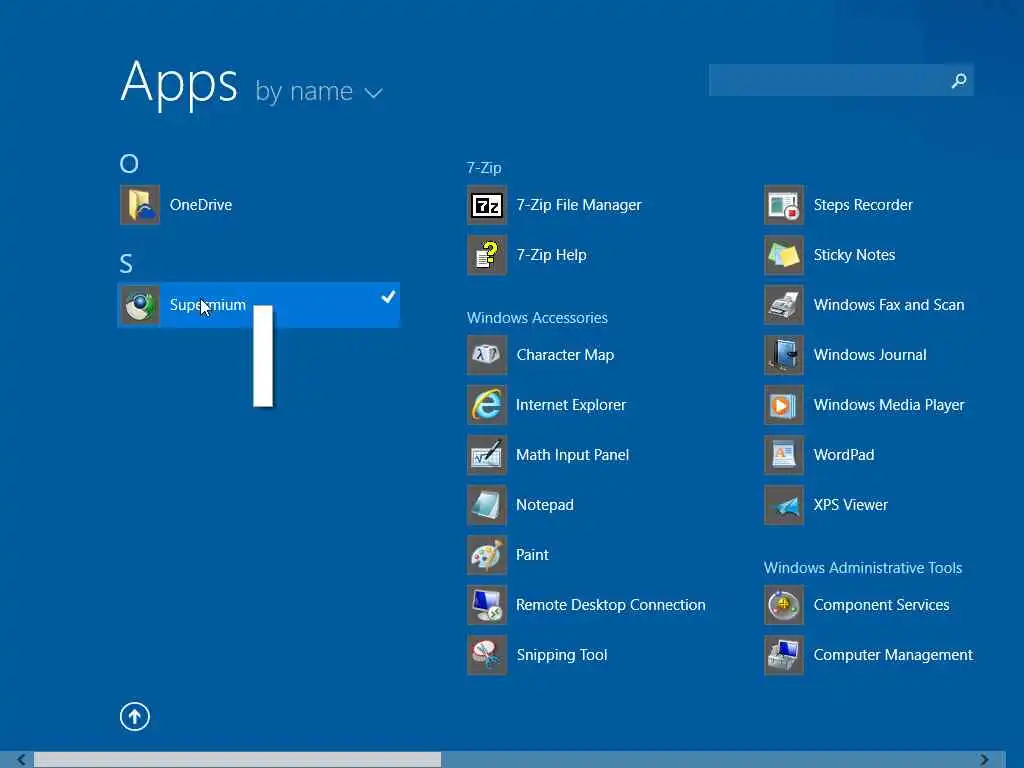The width and height of the screenshot is (1024, 768).
Task: Launch Internet Explorer icon
Action: [x=487, y=405]
